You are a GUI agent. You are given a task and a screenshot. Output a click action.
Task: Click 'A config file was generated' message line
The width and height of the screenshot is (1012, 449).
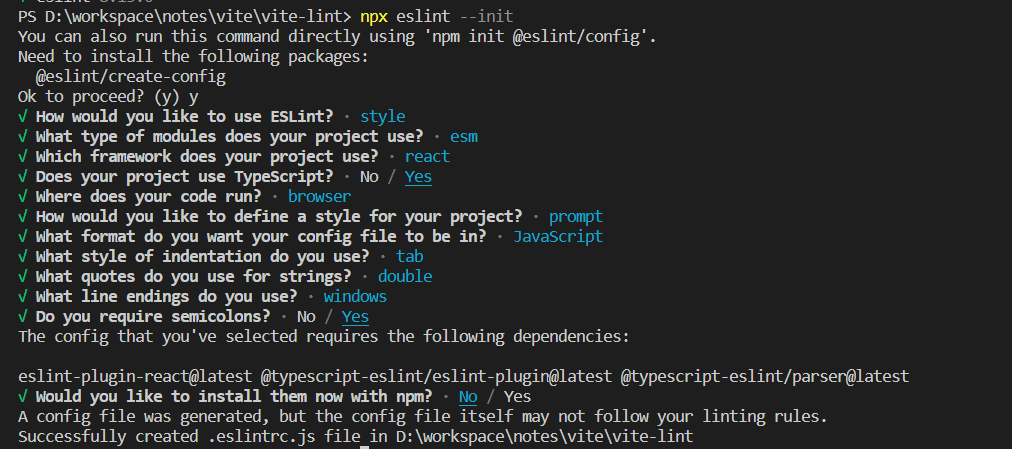423,417
